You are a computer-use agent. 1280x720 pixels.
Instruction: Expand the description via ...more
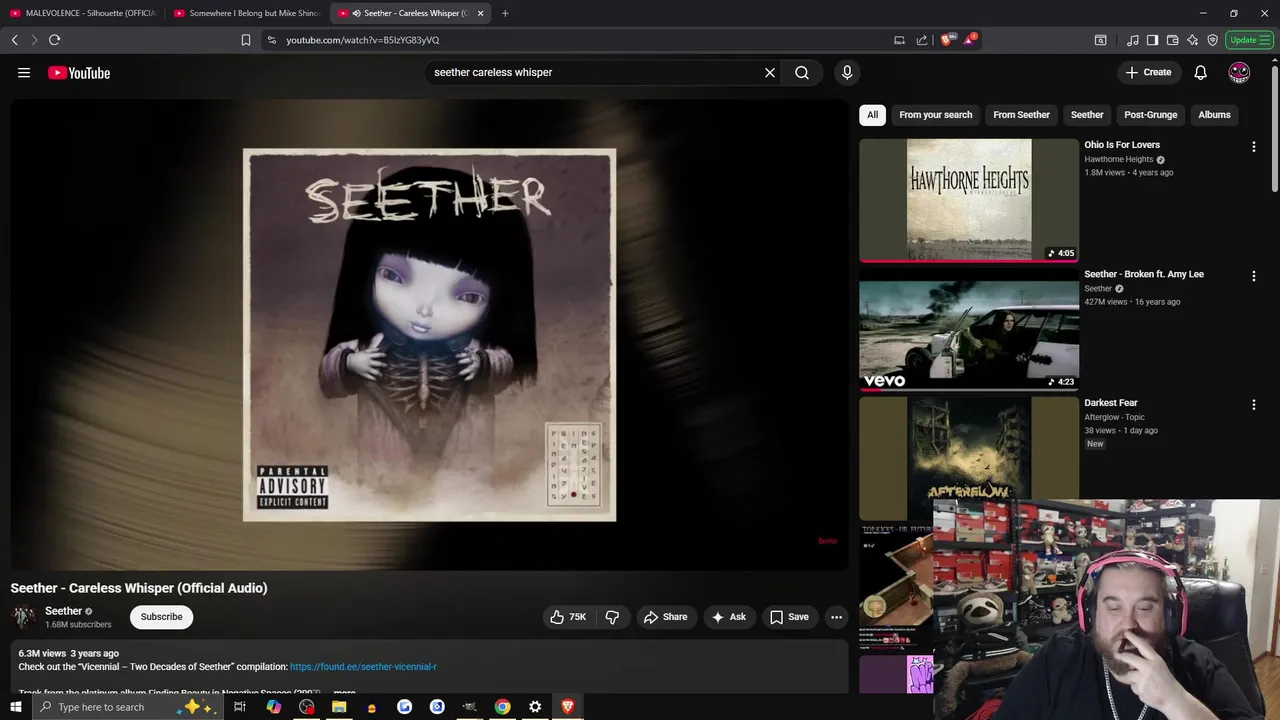(344, 692)
